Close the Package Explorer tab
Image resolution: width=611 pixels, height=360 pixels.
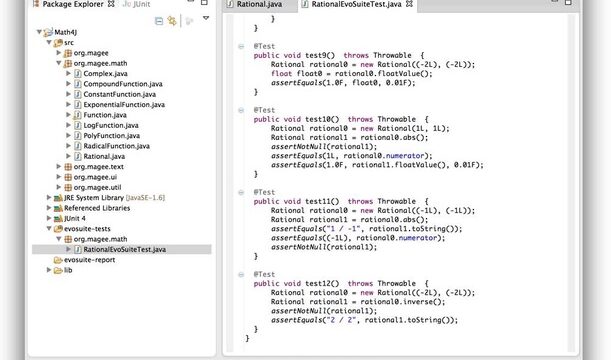111,4
